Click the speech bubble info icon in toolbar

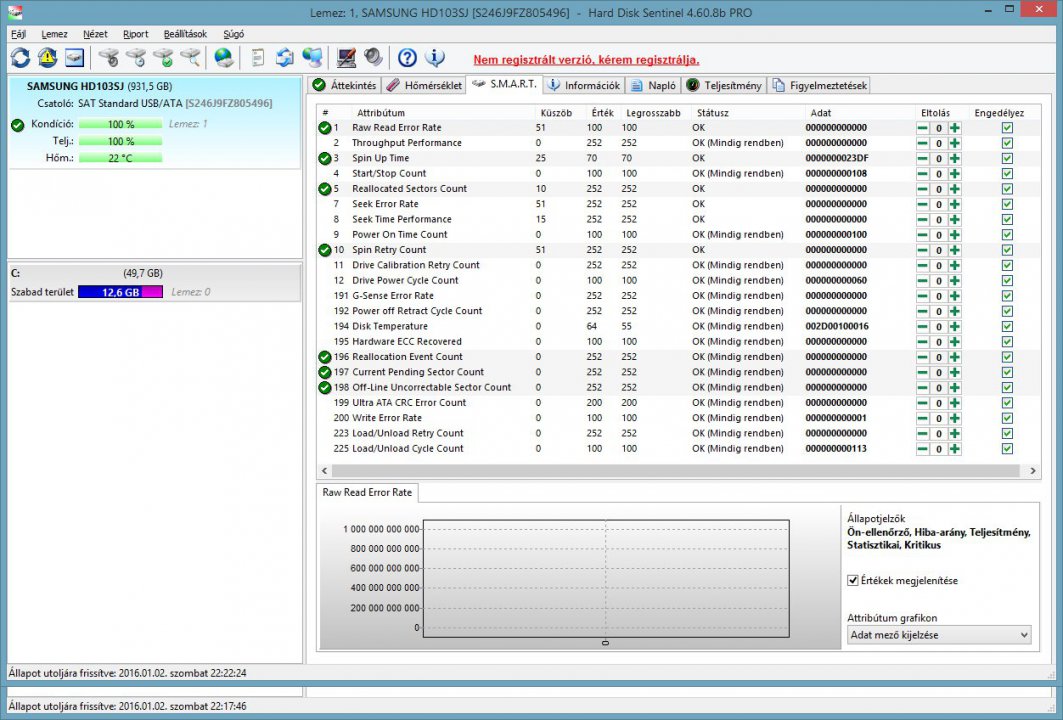[x=434, y=58]
